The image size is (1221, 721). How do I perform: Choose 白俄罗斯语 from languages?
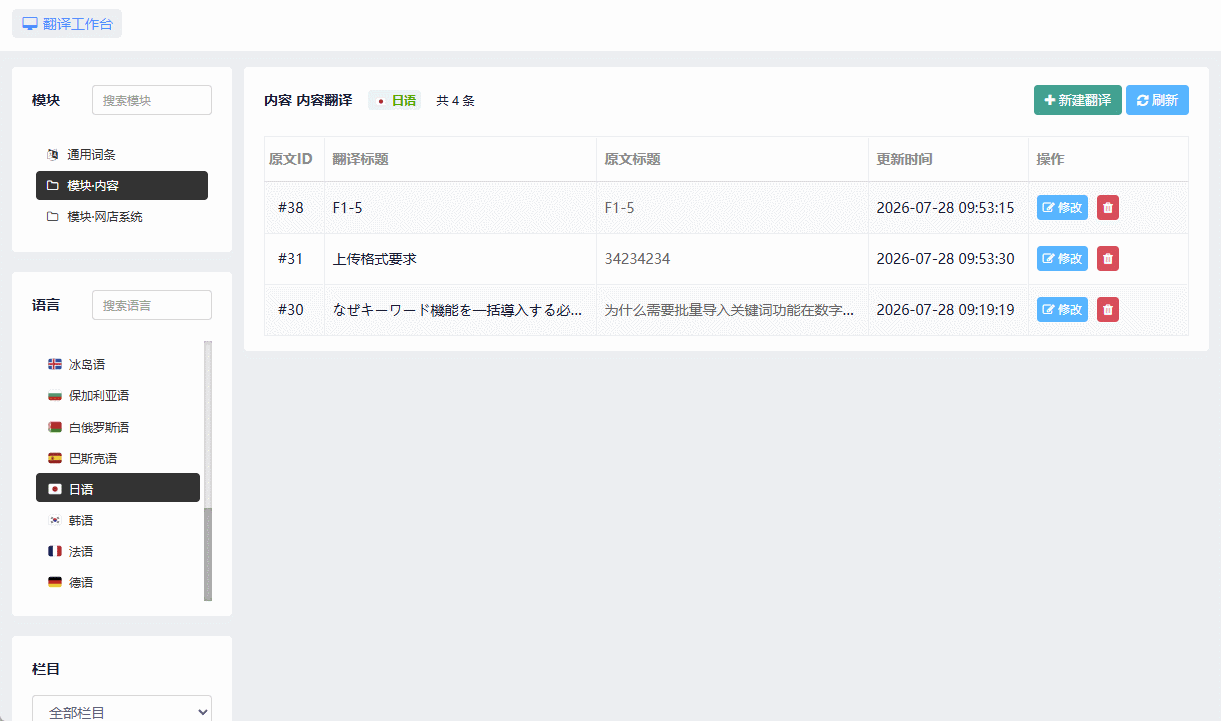(x=118, y=427)
